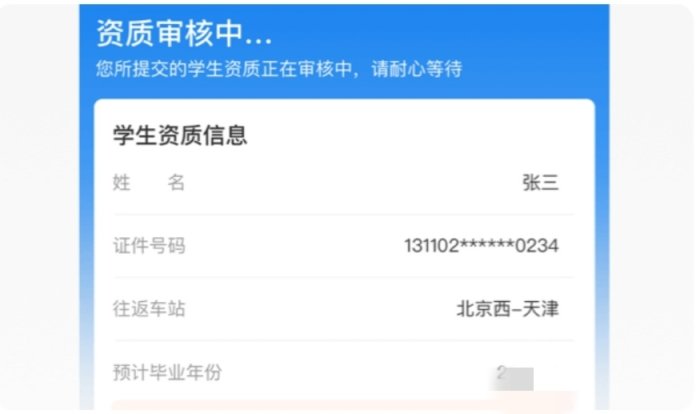Click the 往返车站 field label
696x414 pixels.
tap(149, 309)
